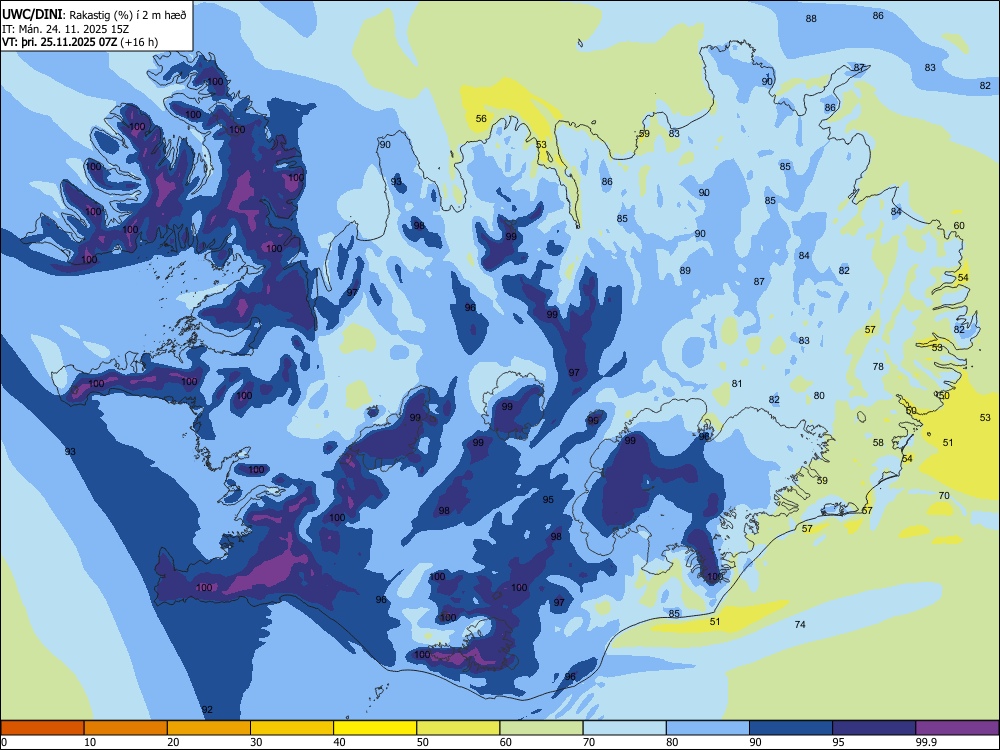
Task: Click the map humidity value '58'
Action: 878,443
